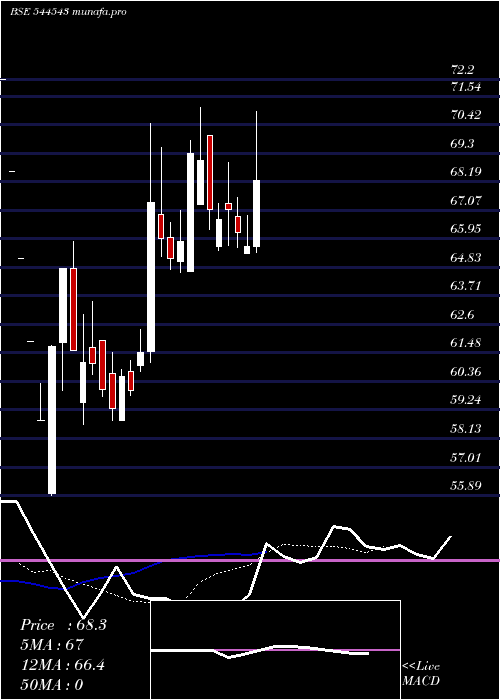
Task: Click the '50MA : 0' readout
Action: pyautogui.click(x=51, y=685)
